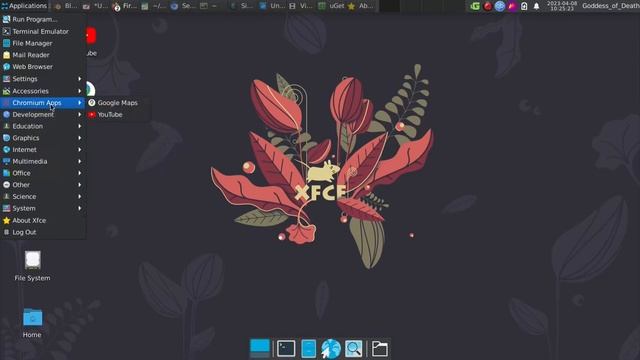Click the Science submenu arrow
640x360 pixels.
coord(80,197)
